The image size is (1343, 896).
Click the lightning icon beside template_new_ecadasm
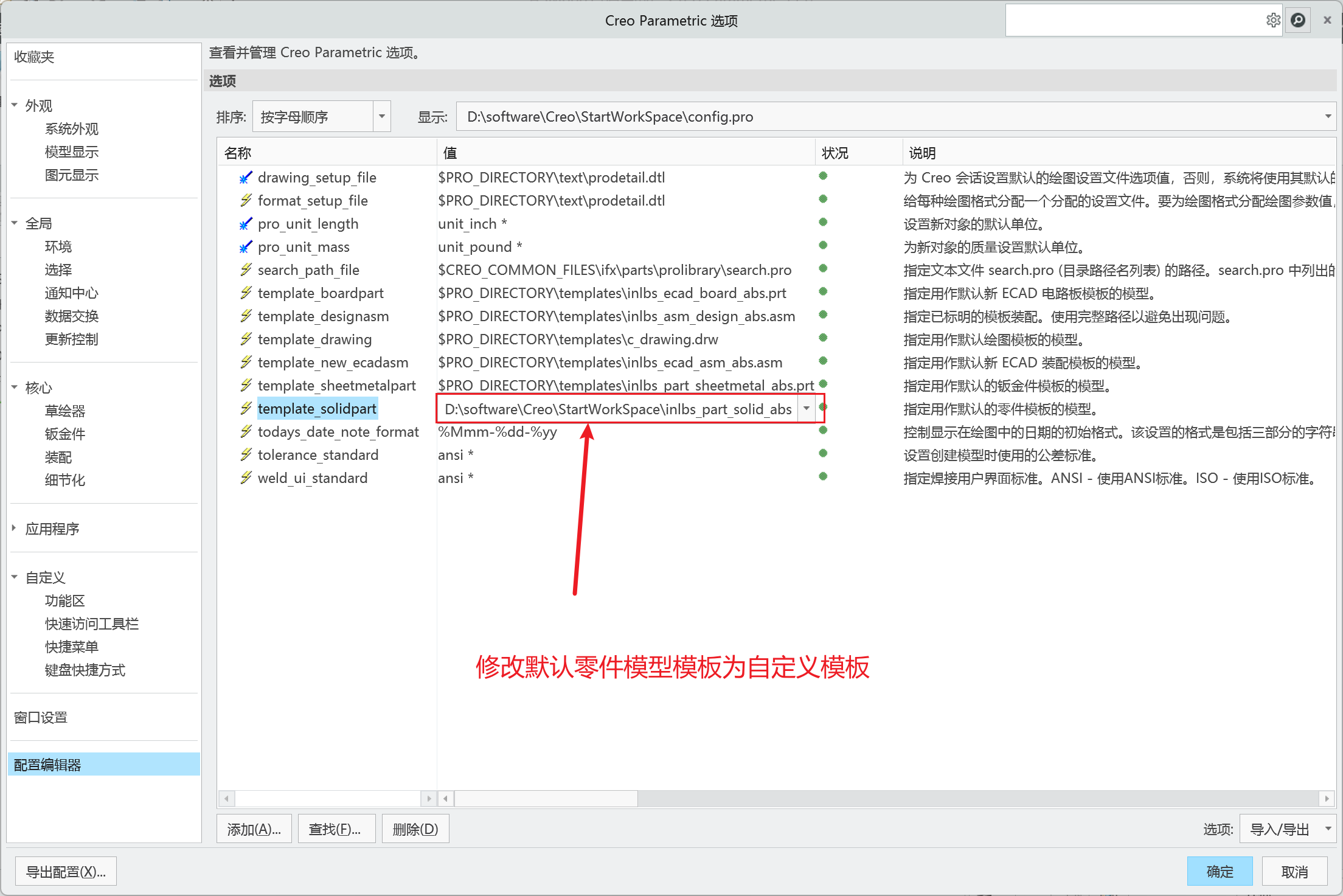[x=246, y=362]
